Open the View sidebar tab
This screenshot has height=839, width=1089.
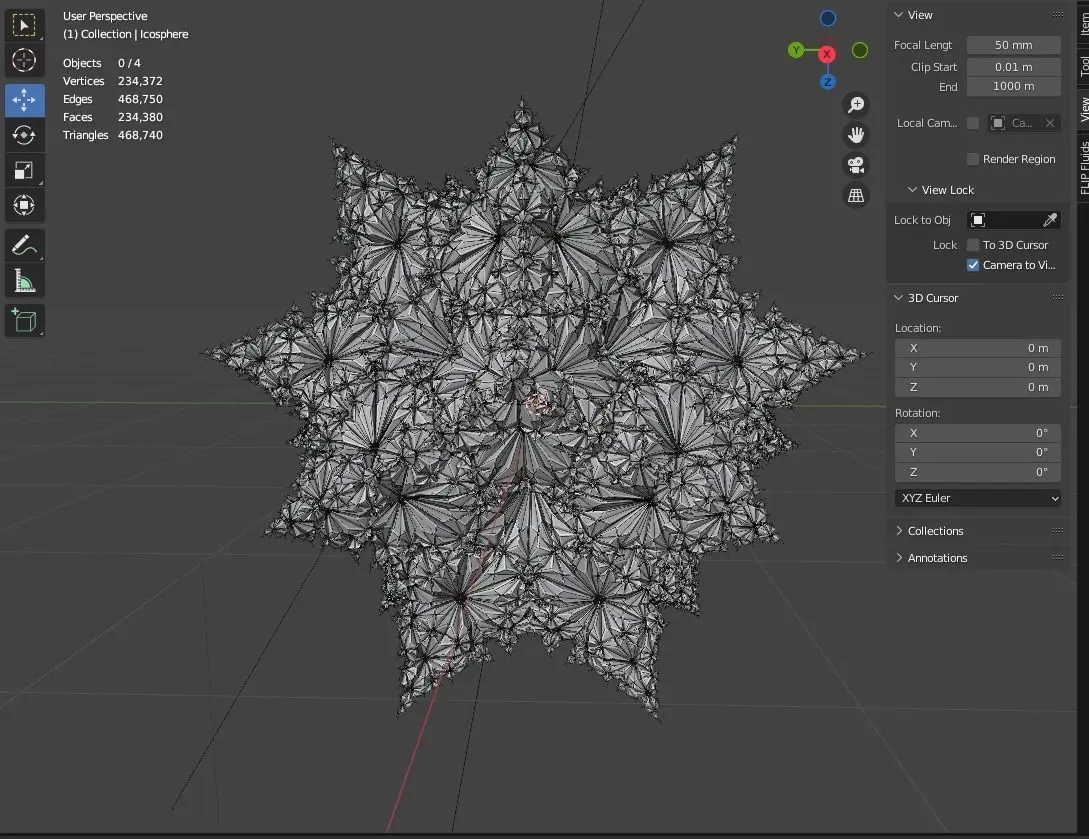point(1083,109)
